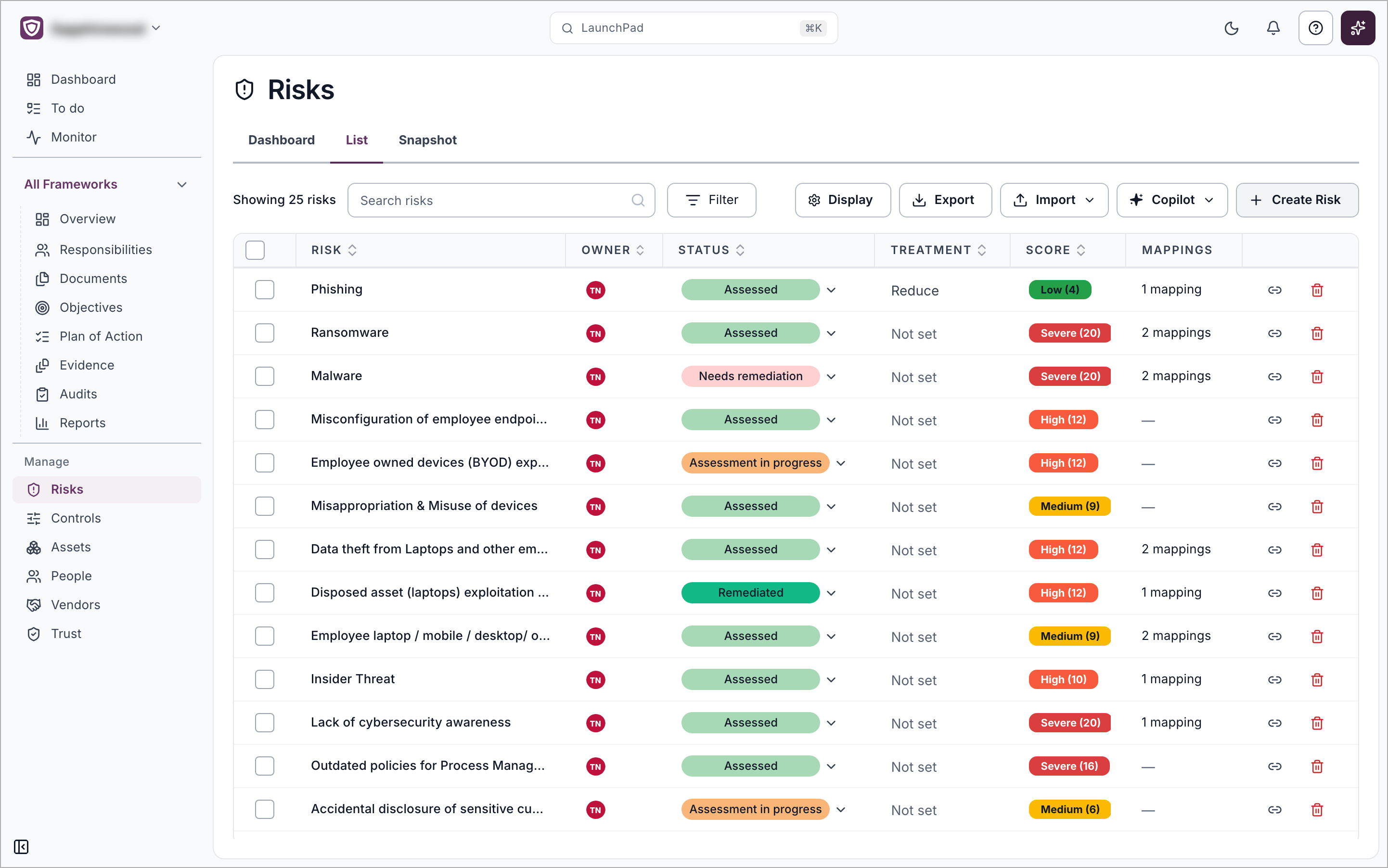1388x868 pixels.
Task: Open the organization switcher chevron
Action: pos(155,28)
